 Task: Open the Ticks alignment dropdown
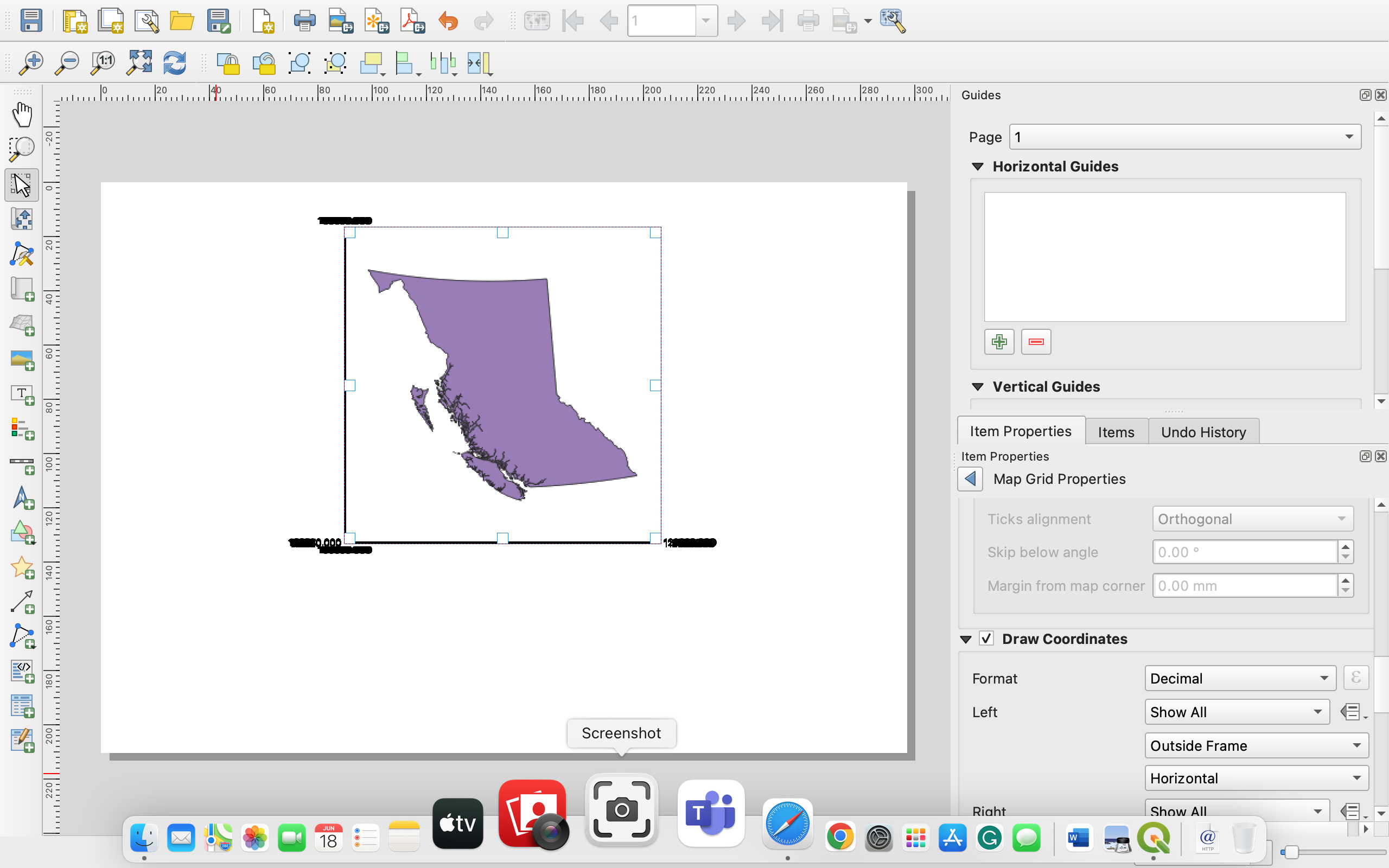pos(1253,519)
